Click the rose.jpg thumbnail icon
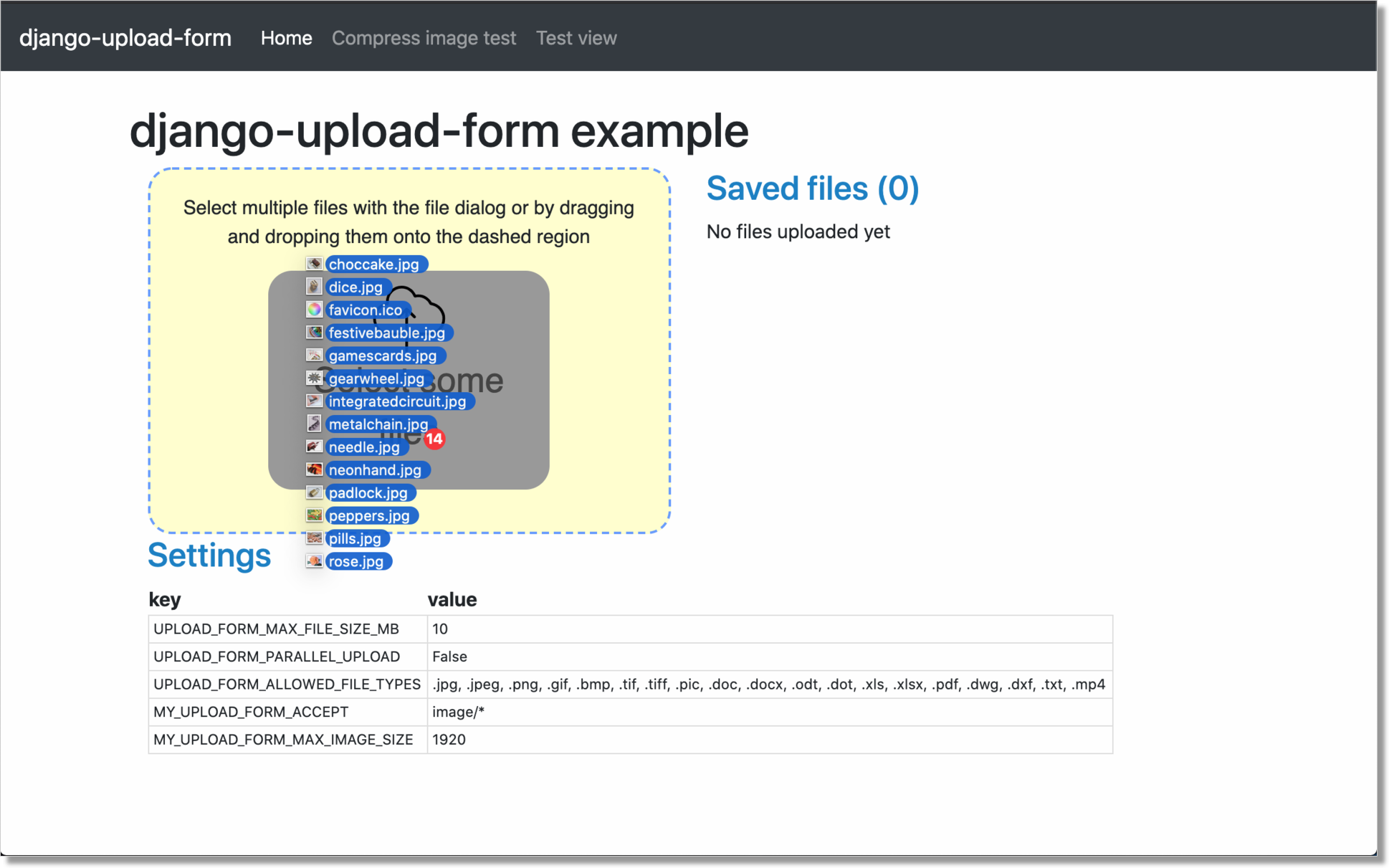The width and height of the screenshot is (1389, 868). pos(314,561)
